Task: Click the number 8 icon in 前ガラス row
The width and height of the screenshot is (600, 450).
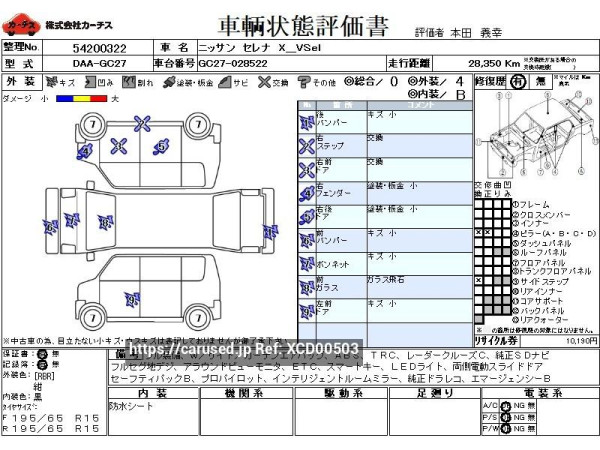Action: (307, 288)
